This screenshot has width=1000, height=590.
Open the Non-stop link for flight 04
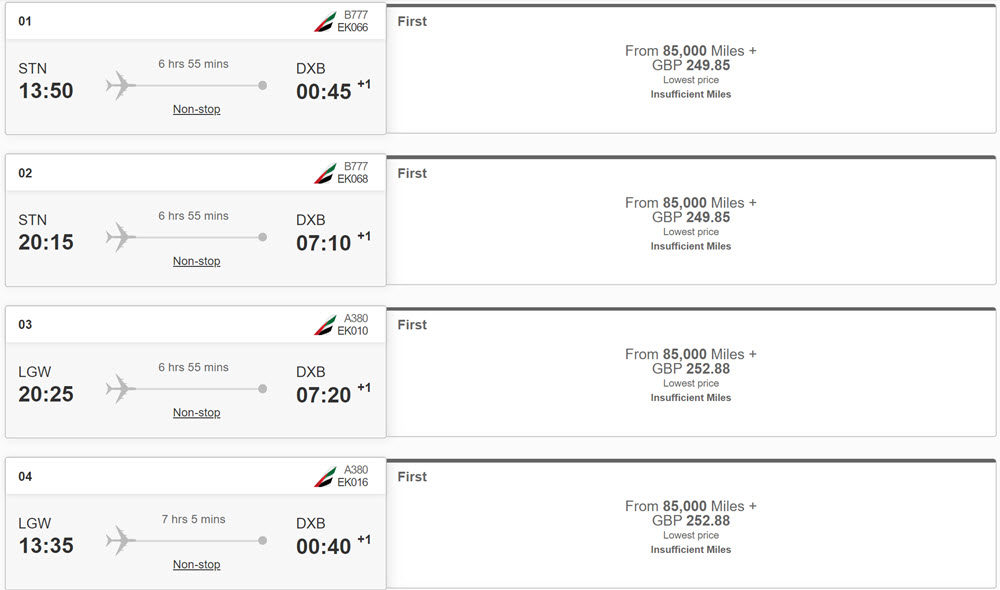(x=196, y=564)
